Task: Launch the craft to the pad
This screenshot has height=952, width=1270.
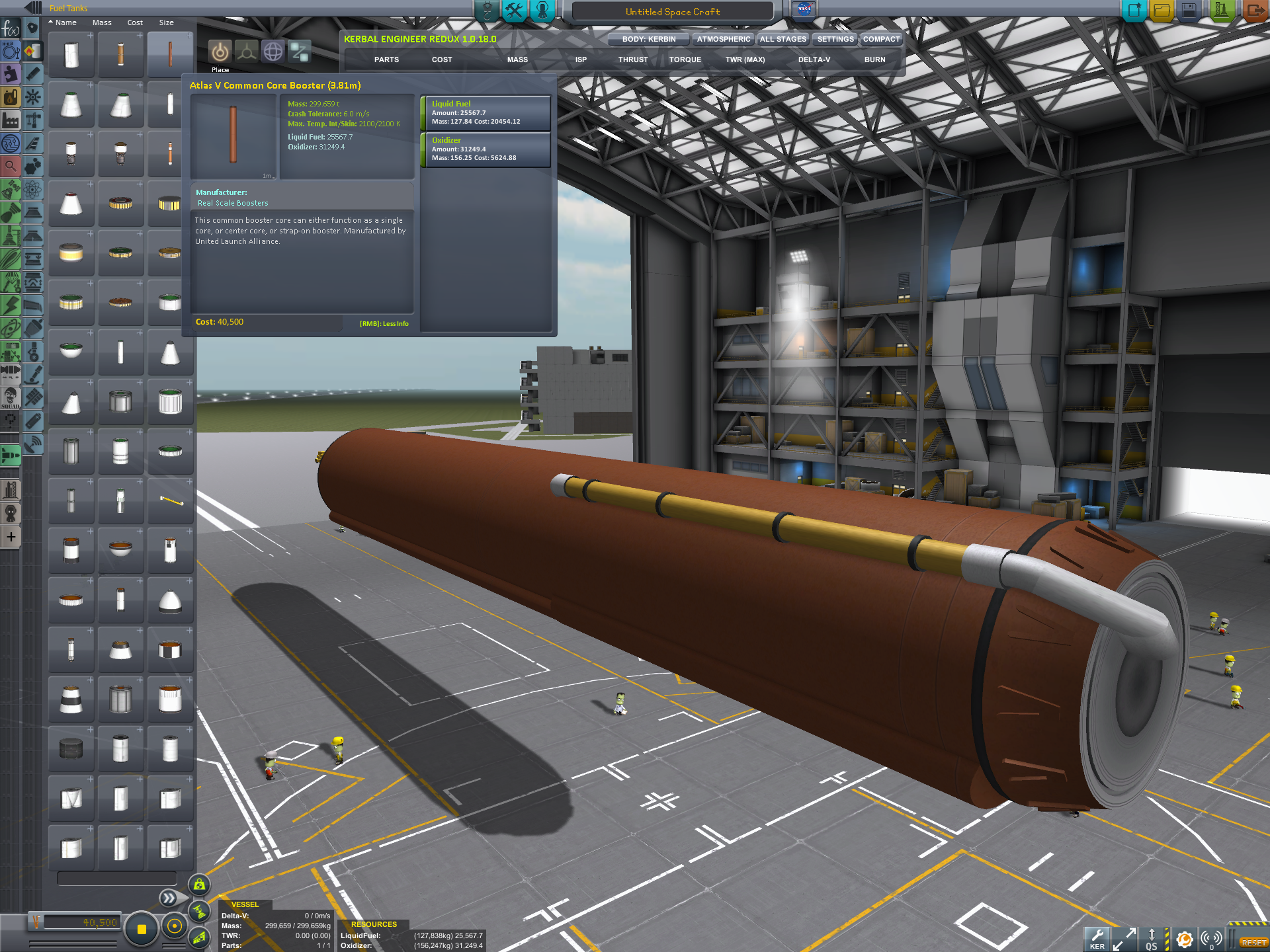Action: click(1221, 10)
